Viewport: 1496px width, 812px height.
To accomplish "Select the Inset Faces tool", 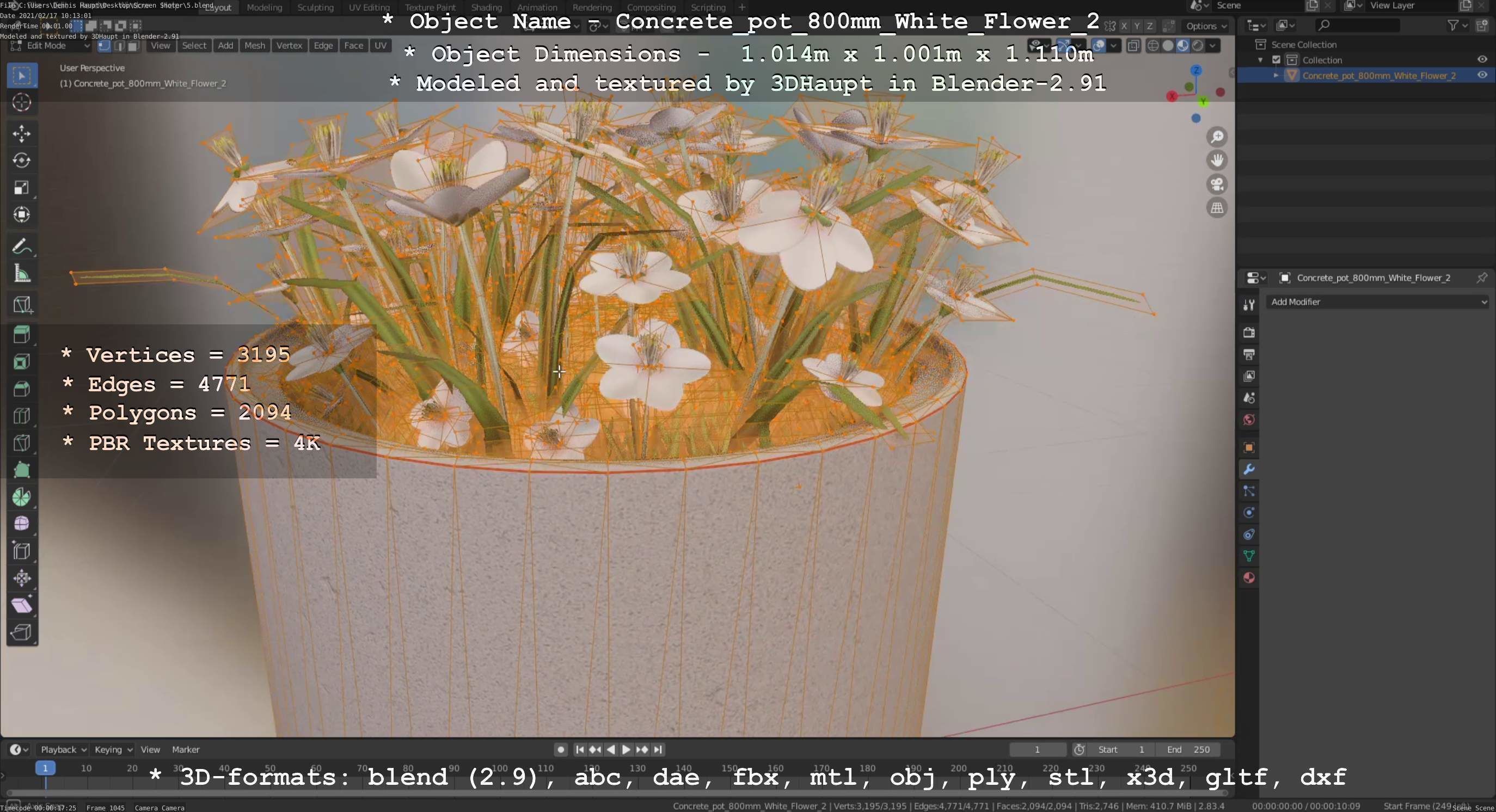I will pyautogui.click(x=22, y=361).
